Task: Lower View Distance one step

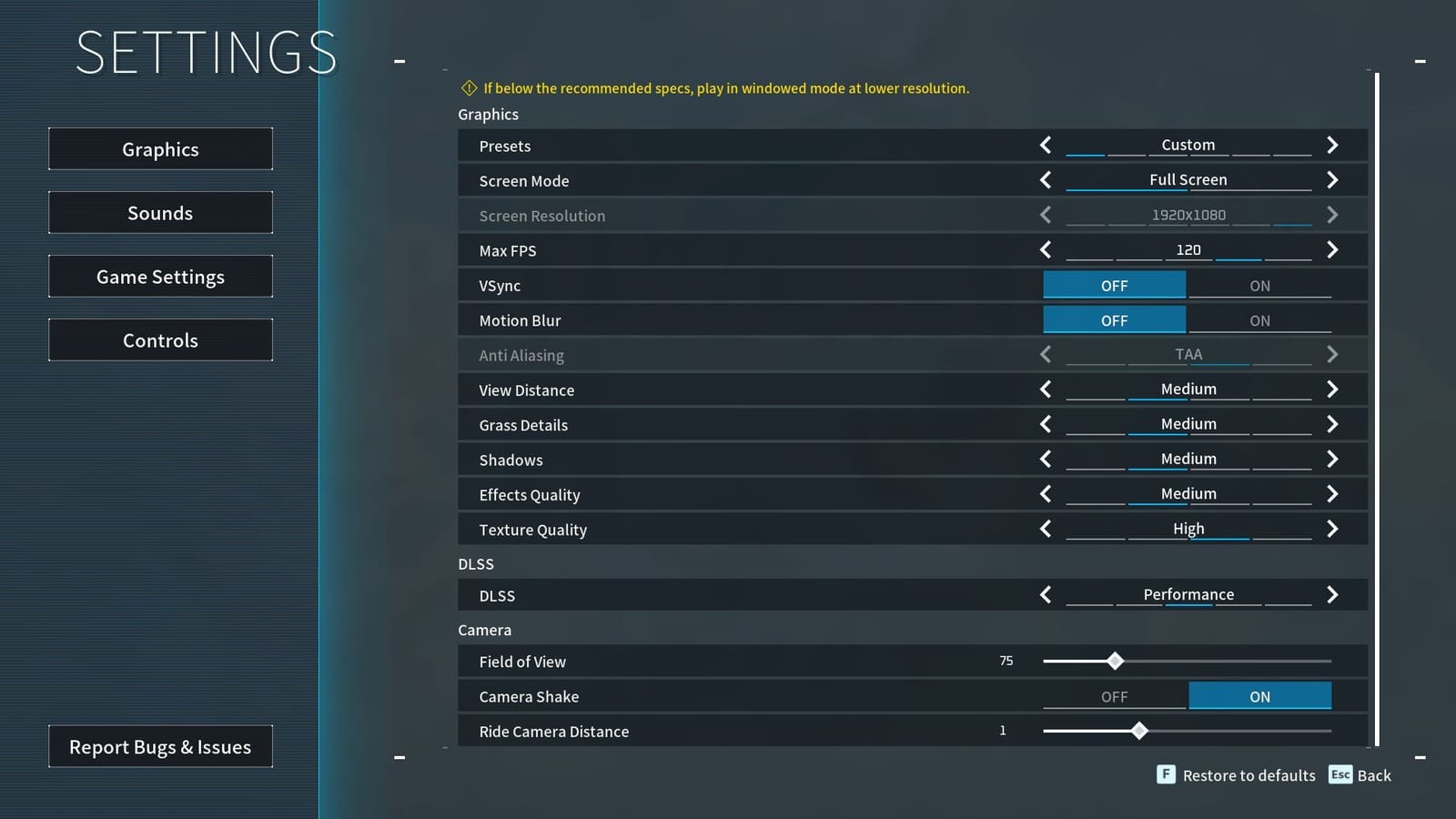Action: [1045, 389]
